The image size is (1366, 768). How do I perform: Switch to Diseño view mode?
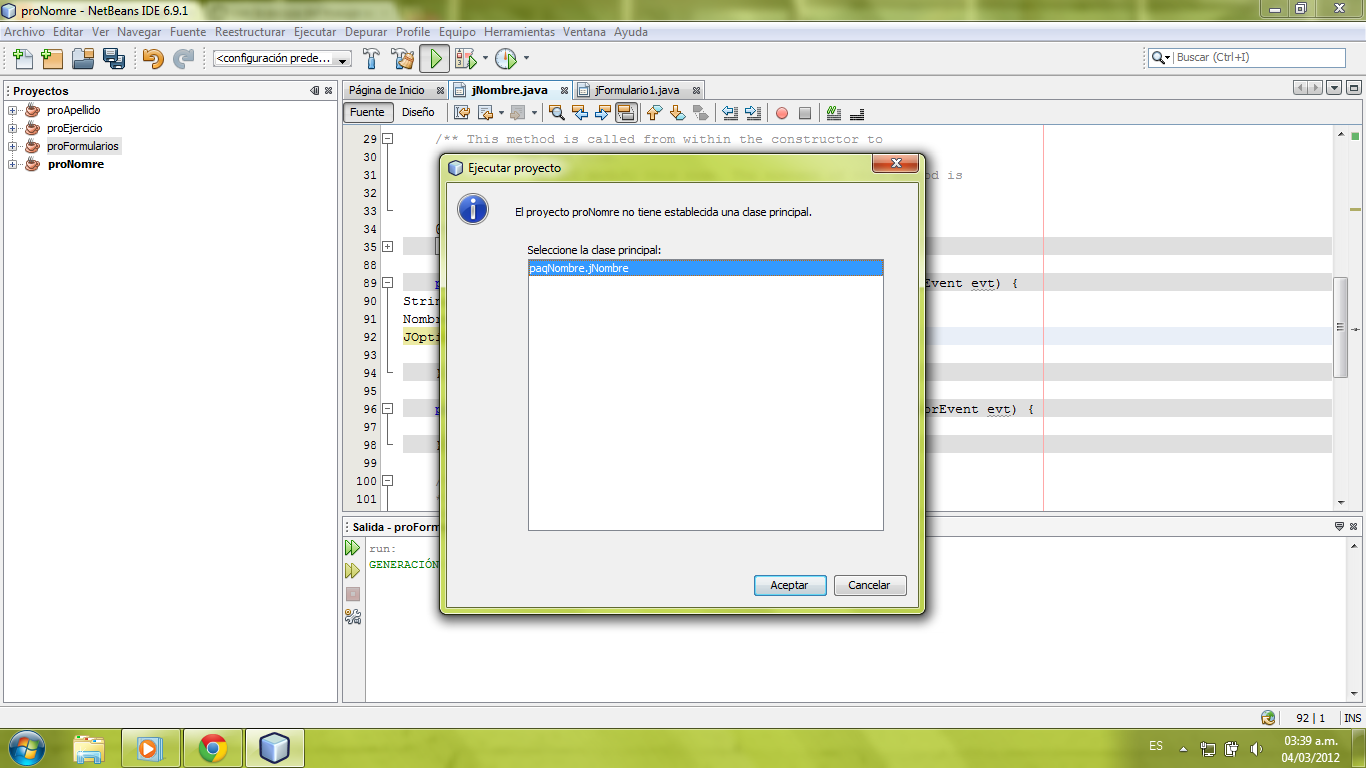[419, 112]
